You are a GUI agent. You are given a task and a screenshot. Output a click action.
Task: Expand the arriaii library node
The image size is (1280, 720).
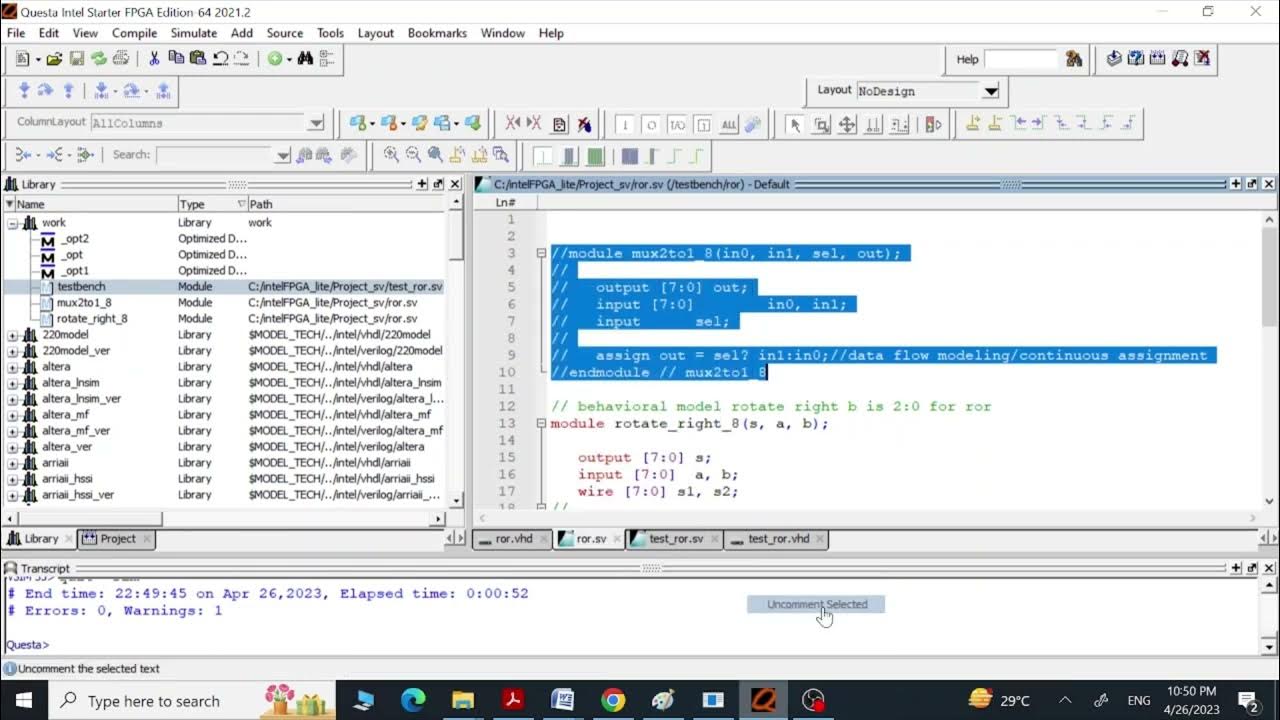point(13,463)
